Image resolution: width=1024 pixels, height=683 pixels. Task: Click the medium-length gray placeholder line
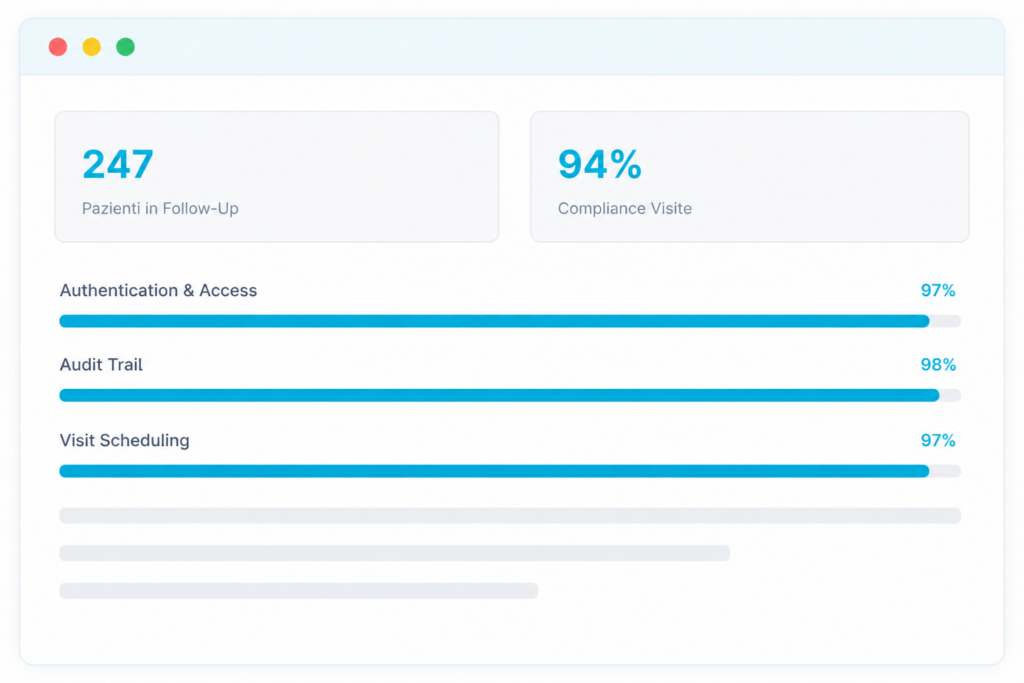coord(394,553)
